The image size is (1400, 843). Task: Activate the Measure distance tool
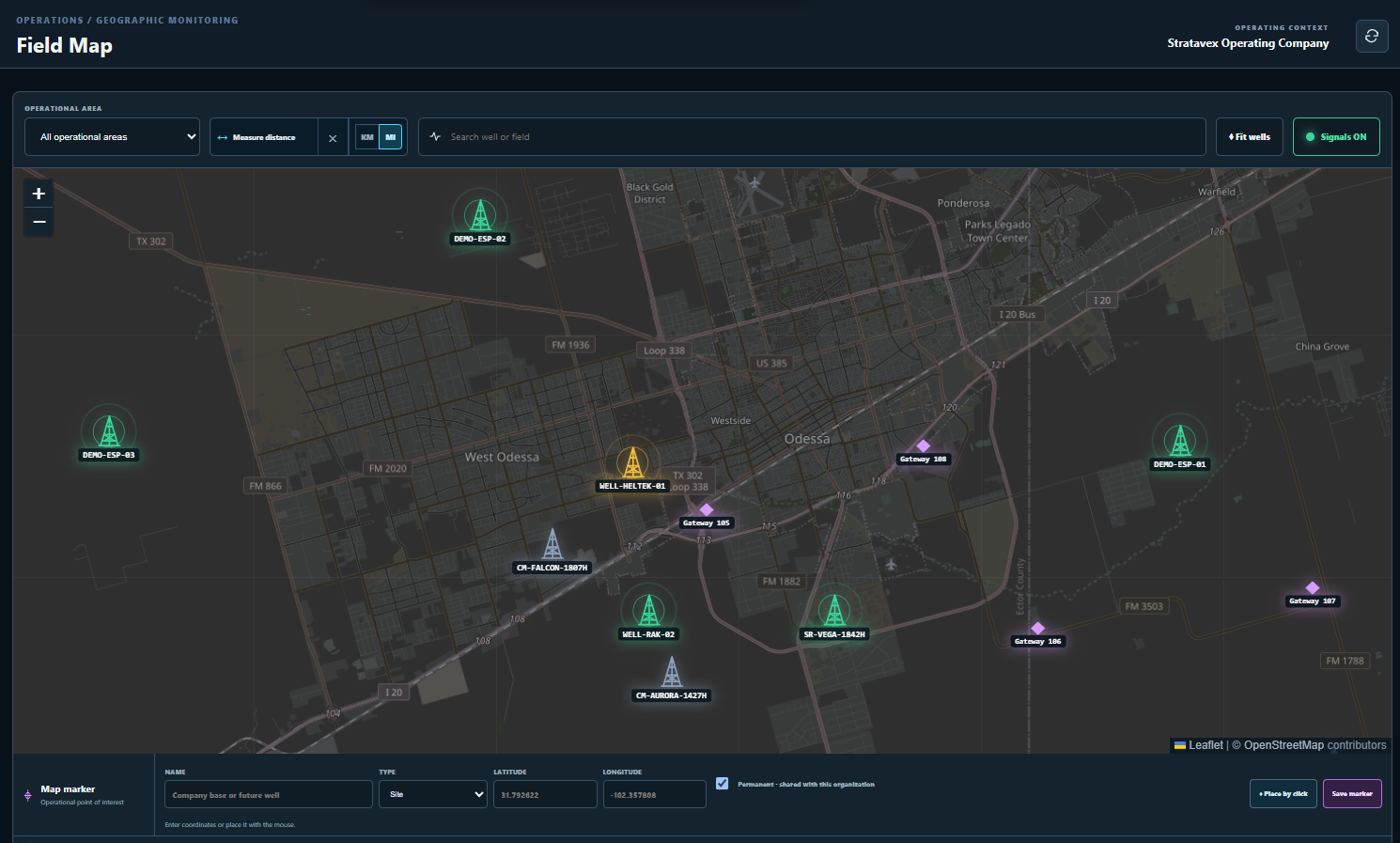pos(264,137)
